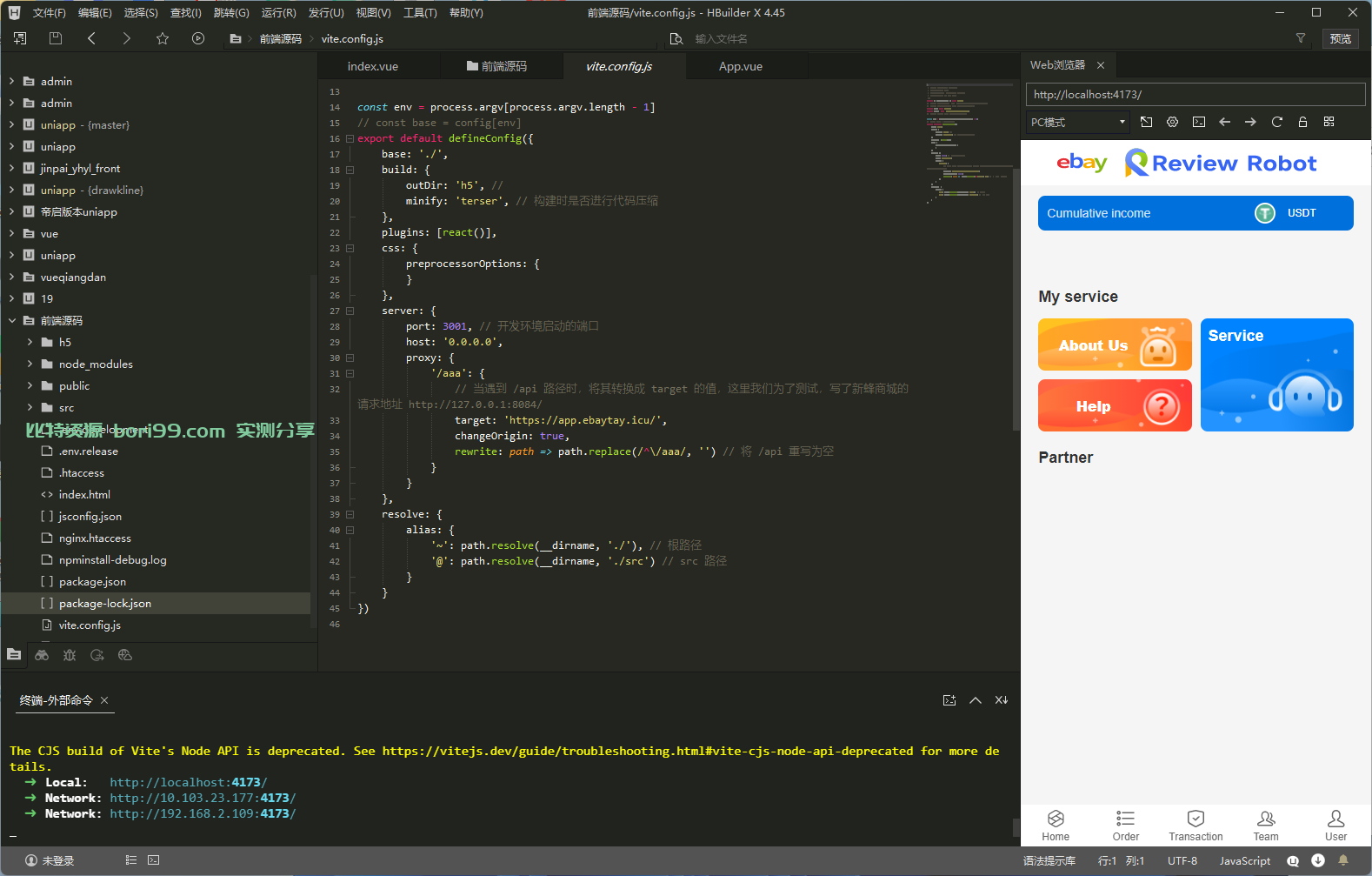Save the file with the floppy disk icon
Image resolution: width=1372 pixels, height=876 pixels.
56,38
